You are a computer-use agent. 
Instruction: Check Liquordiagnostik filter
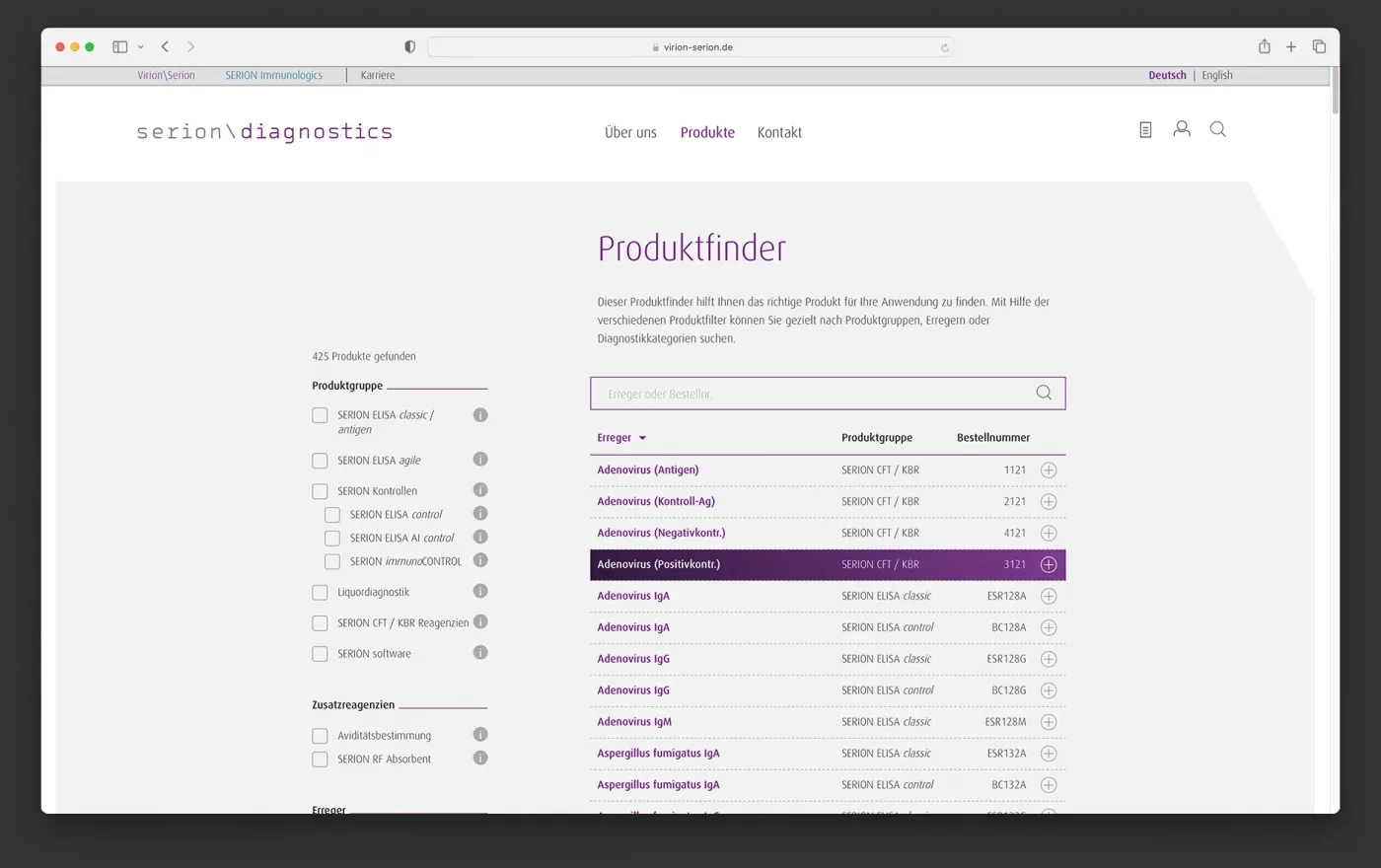coord(320,593)
